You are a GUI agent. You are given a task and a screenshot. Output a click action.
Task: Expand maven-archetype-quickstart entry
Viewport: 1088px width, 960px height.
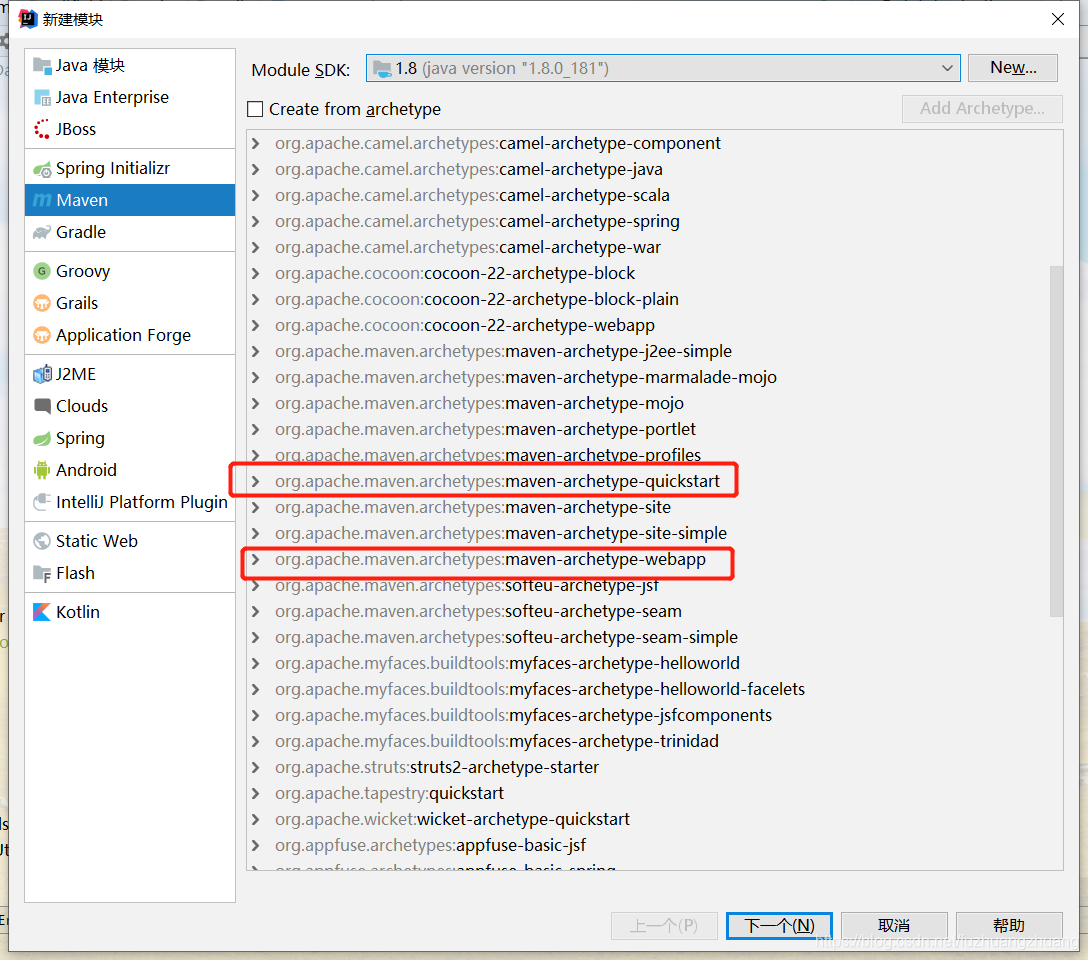(256, 481)
